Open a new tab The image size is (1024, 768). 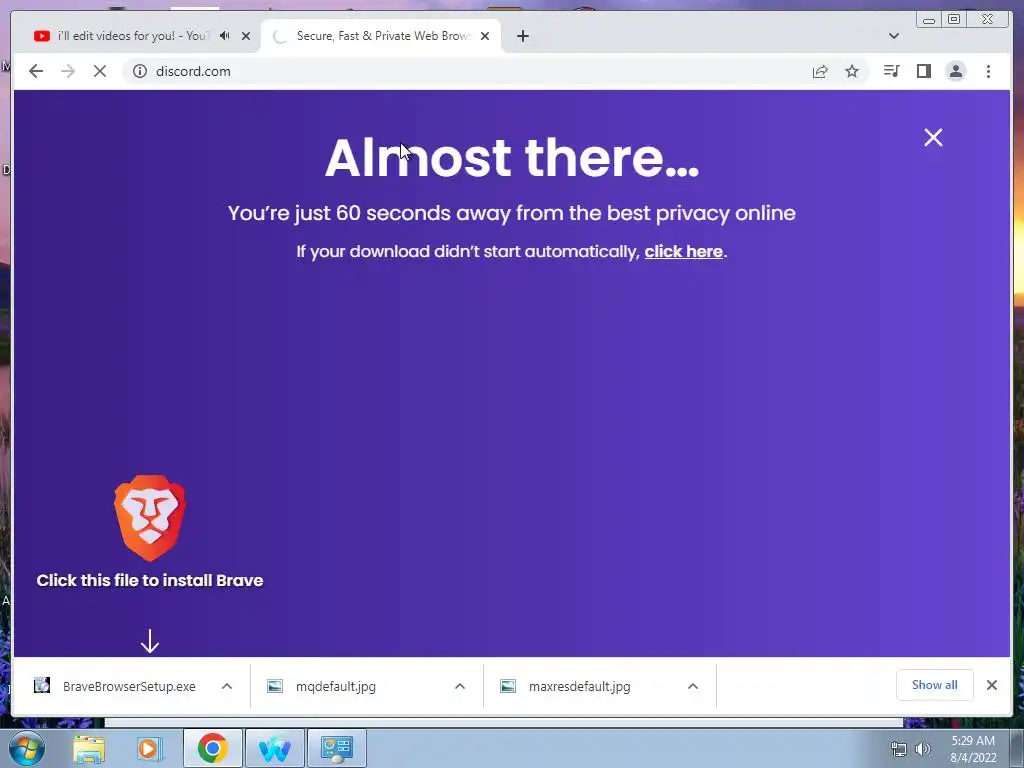[522, 36]
